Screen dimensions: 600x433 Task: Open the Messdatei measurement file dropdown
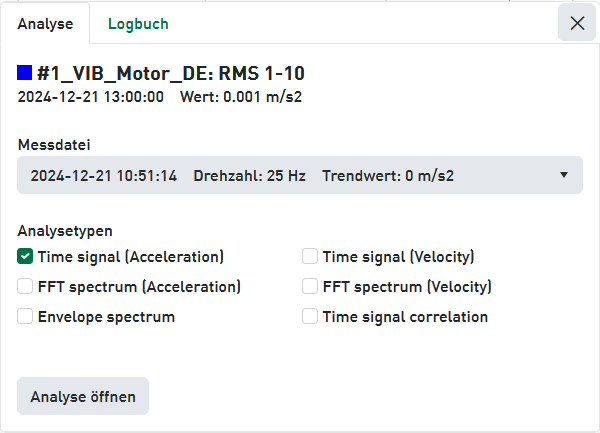[x=300, y=175]
